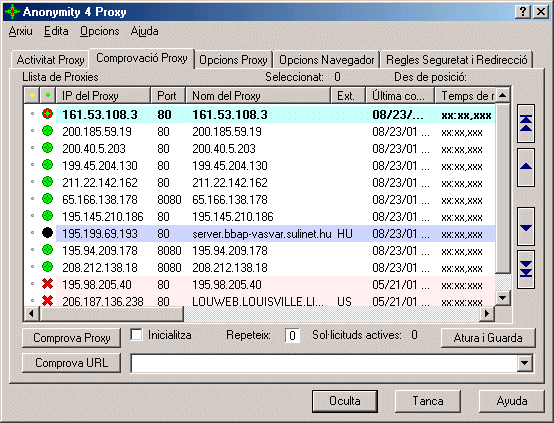Click the Ayuda button
The width and height of the screenshot is (554, 423).
[x=512, y=401]
